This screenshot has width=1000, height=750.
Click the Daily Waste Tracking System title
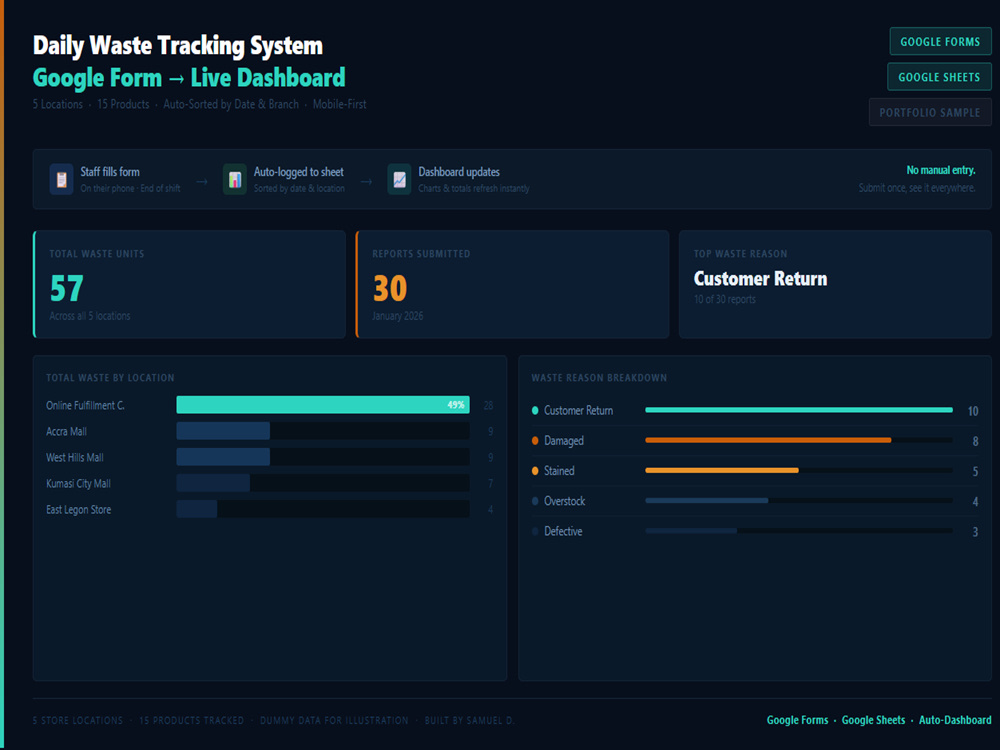[x=177, y=46]
